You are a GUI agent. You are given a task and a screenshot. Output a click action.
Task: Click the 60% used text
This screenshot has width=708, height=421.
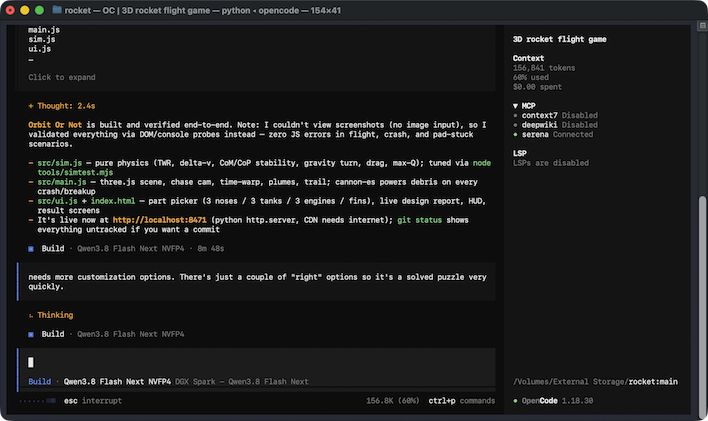pos(531,77)
